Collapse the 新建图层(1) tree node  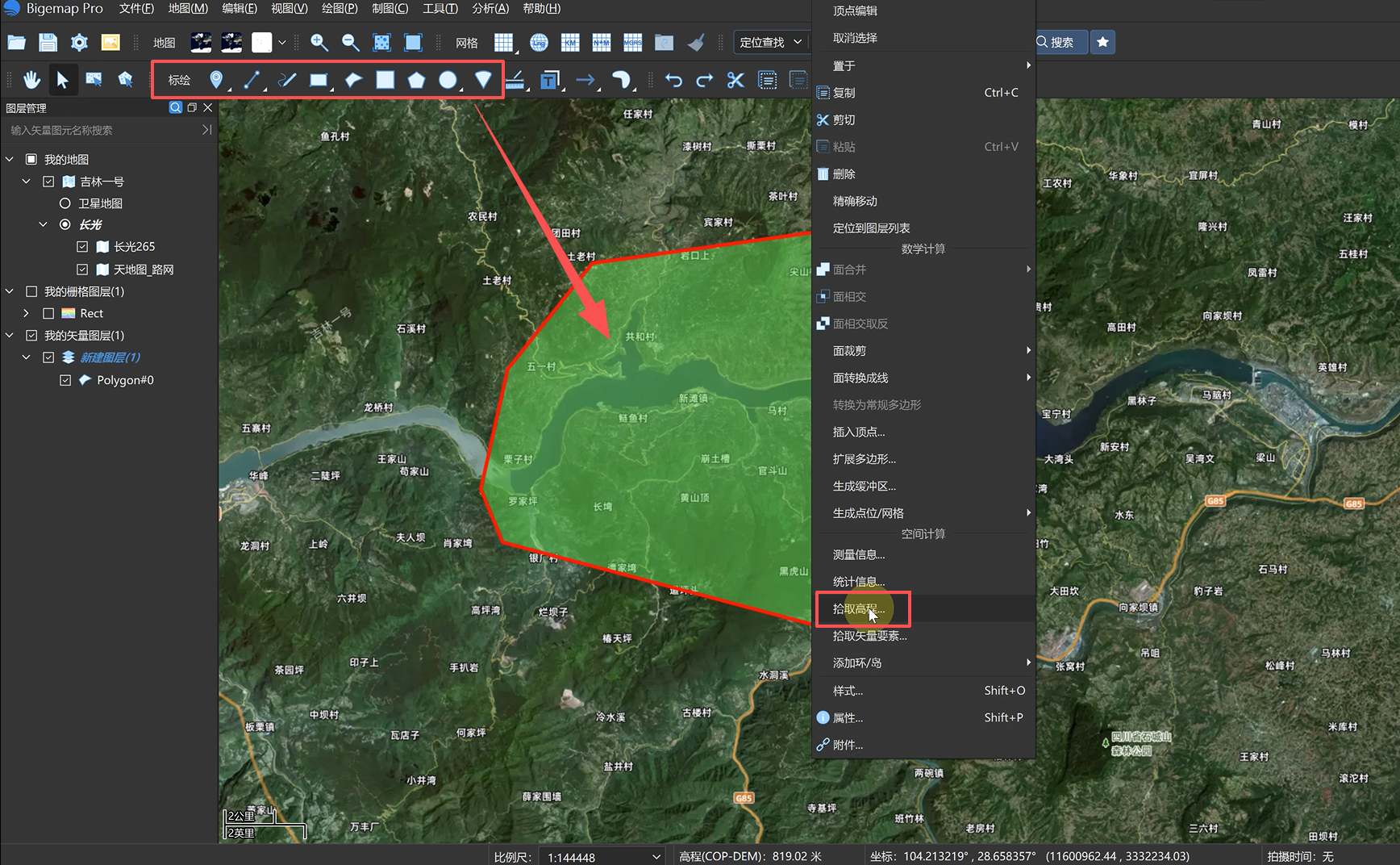tap(27, 357)
